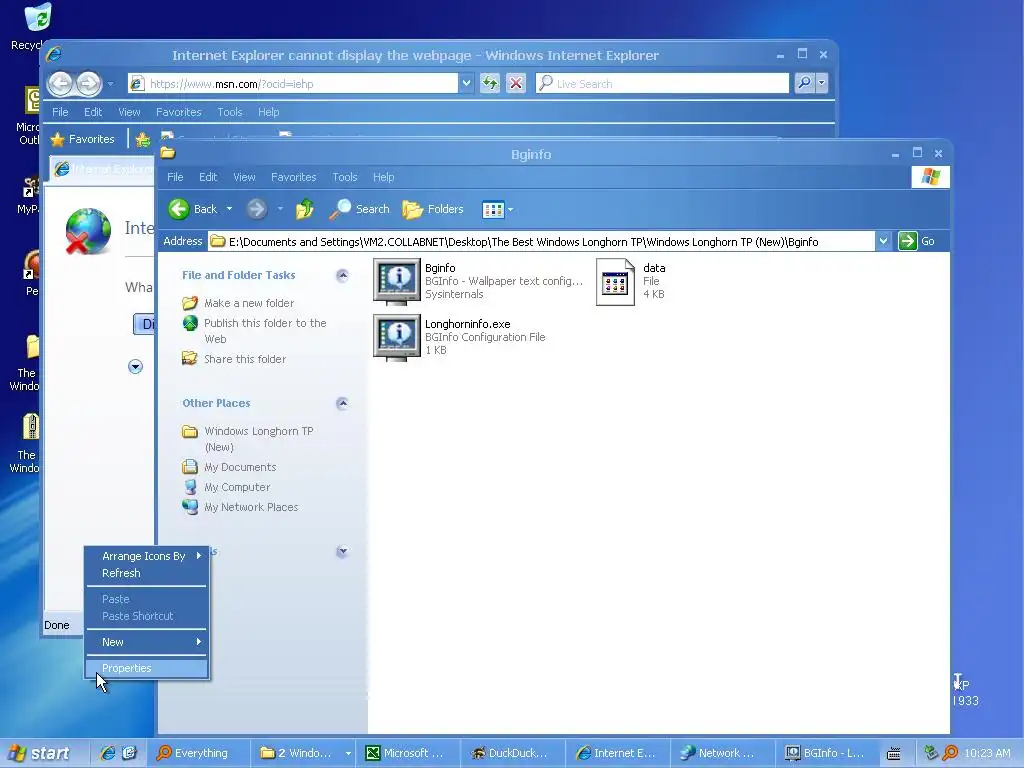Toggle the Folders pane button
This screenshot has height=768, width=1024.
[433, 209]
